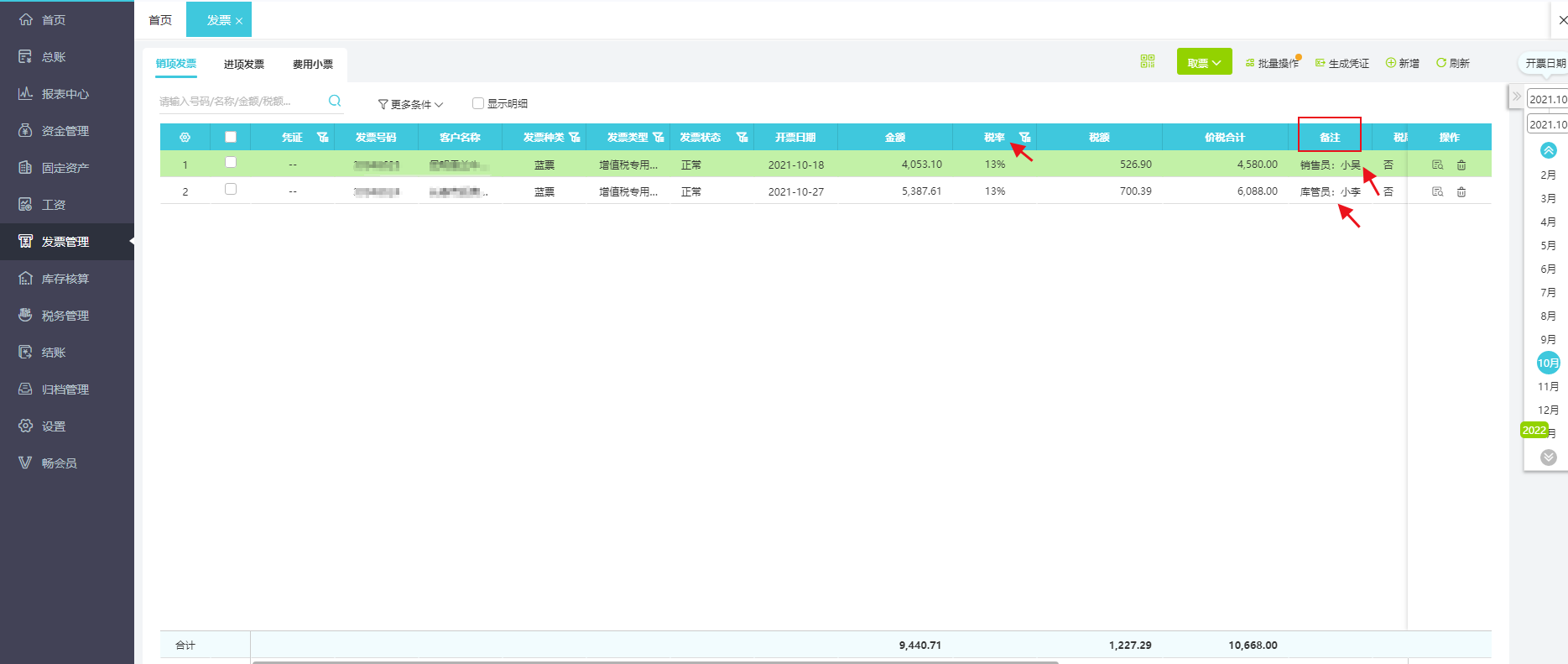This screenshot has height=664, width=1568.
Task: Click filter icon on 发票状态 column
Action: 742,137
